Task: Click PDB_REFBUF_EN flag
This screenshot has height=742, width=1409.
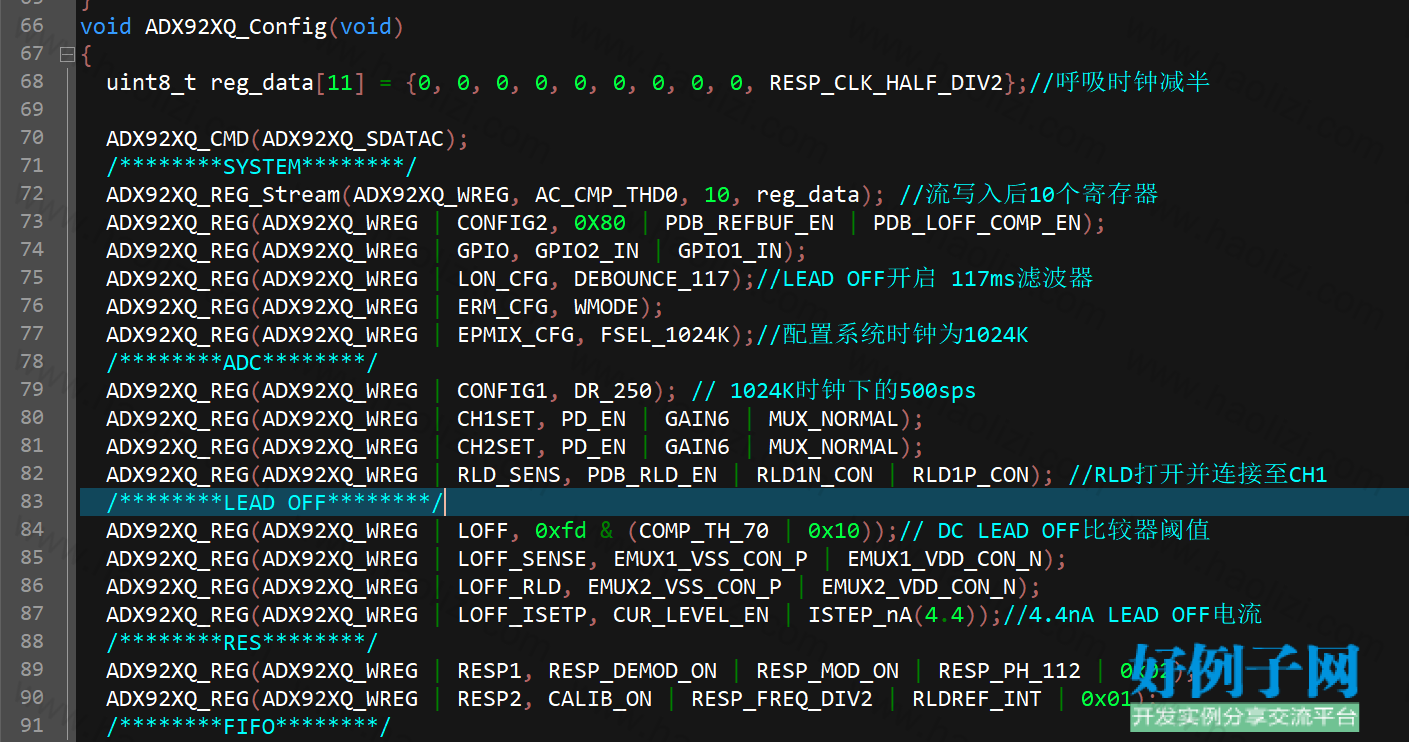Action: click(x=750, y=222)
